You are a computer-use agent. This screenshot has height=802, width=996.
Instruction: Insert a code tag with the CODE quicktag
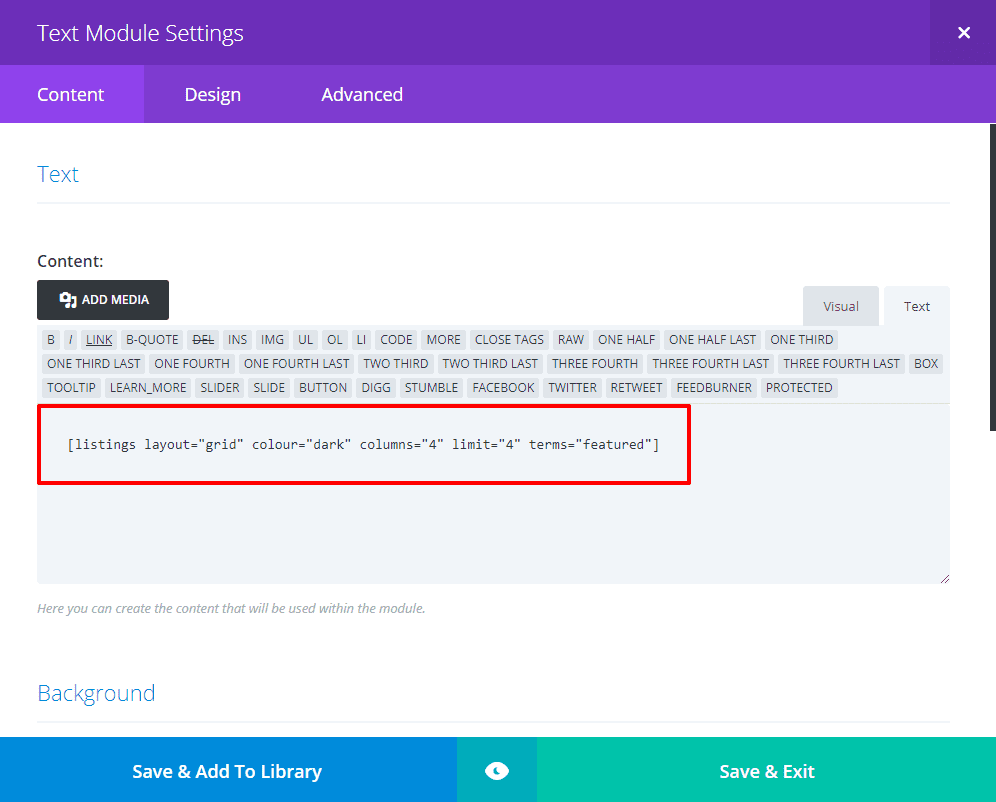click(x=396, y=339)
